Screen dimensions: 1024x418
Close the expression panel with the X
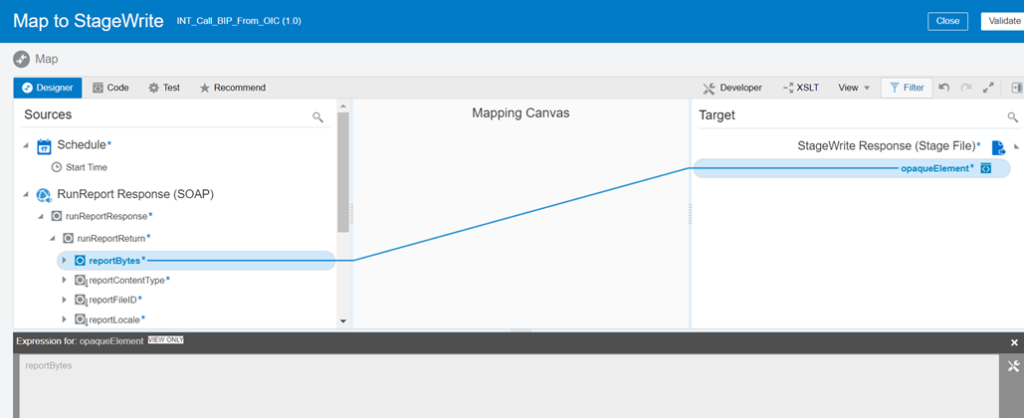[1015, 342]
